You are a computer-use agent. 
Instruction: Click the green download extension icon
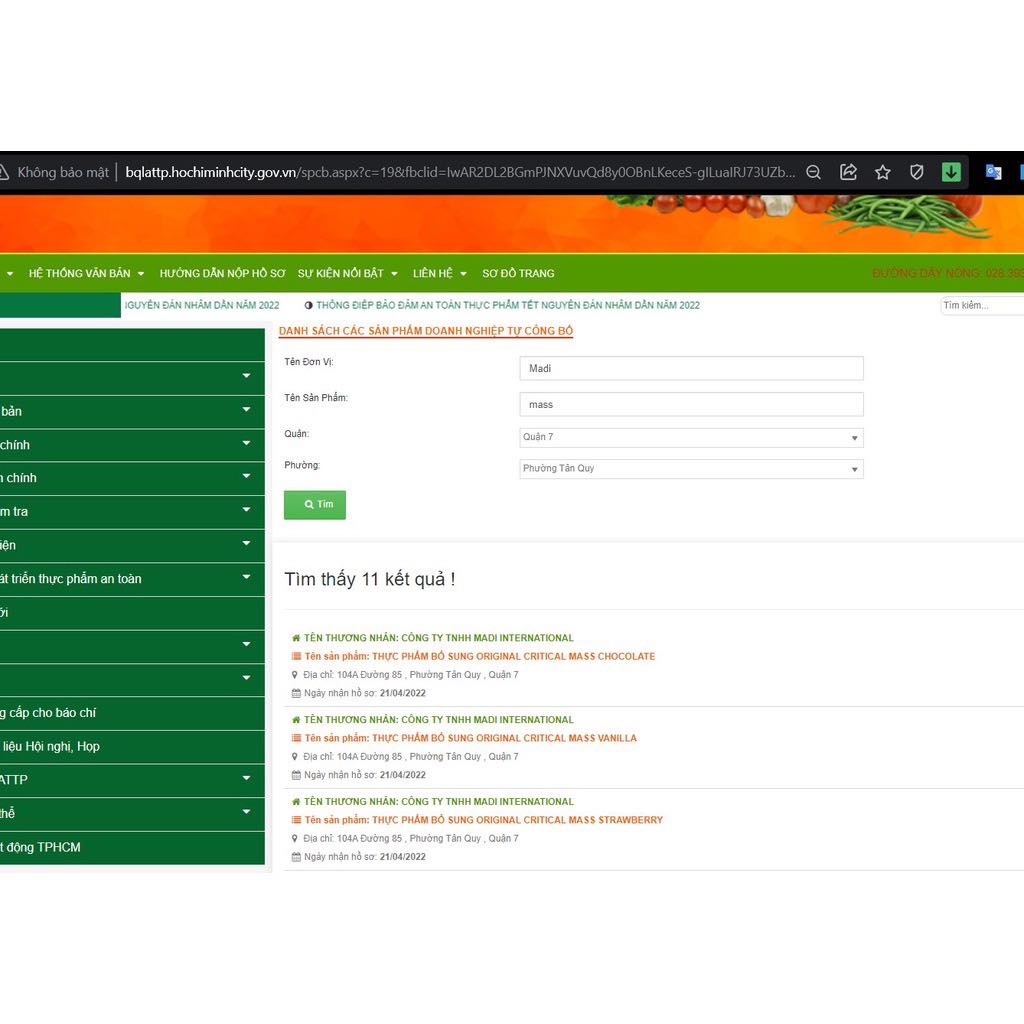coord(951,172)
